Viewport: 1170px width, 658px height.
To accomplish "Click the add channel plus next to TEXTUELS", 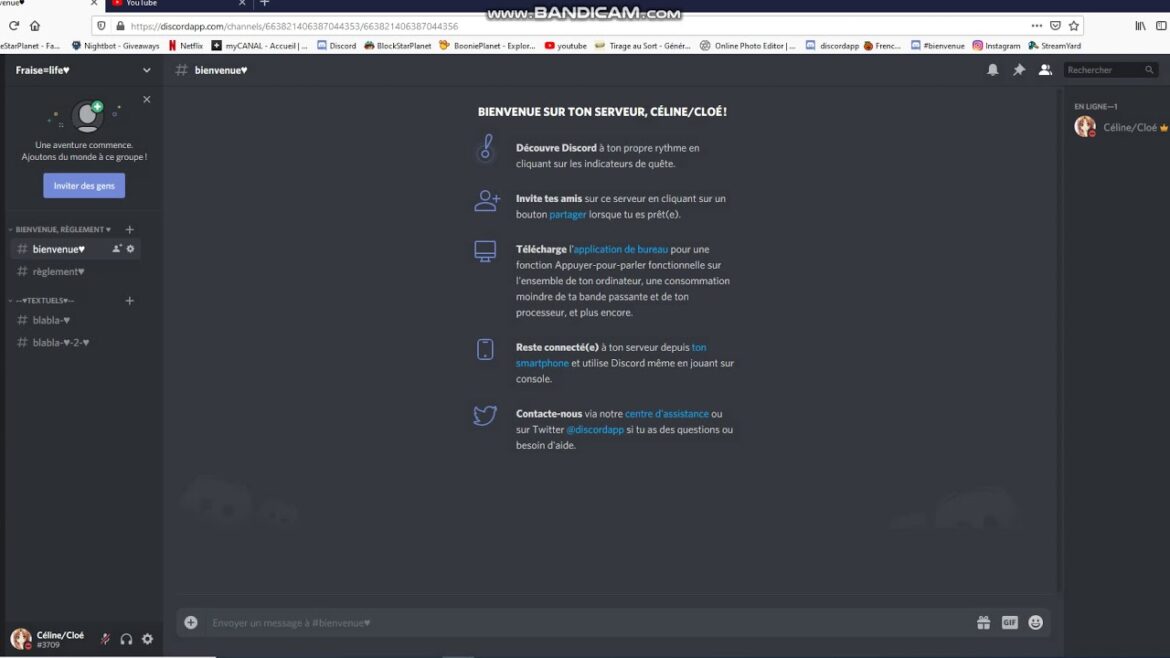I will coord(129,300).
